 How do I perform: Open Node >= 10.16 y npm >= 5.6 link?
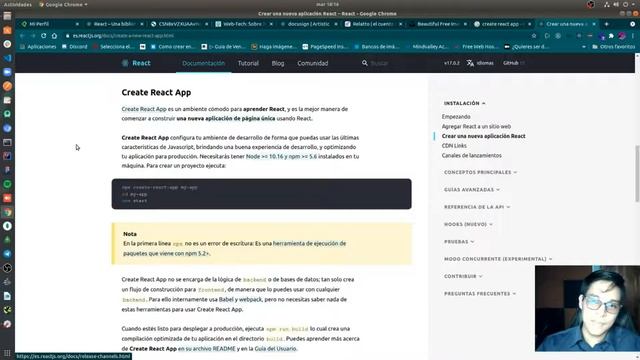(x=281, y=156)
